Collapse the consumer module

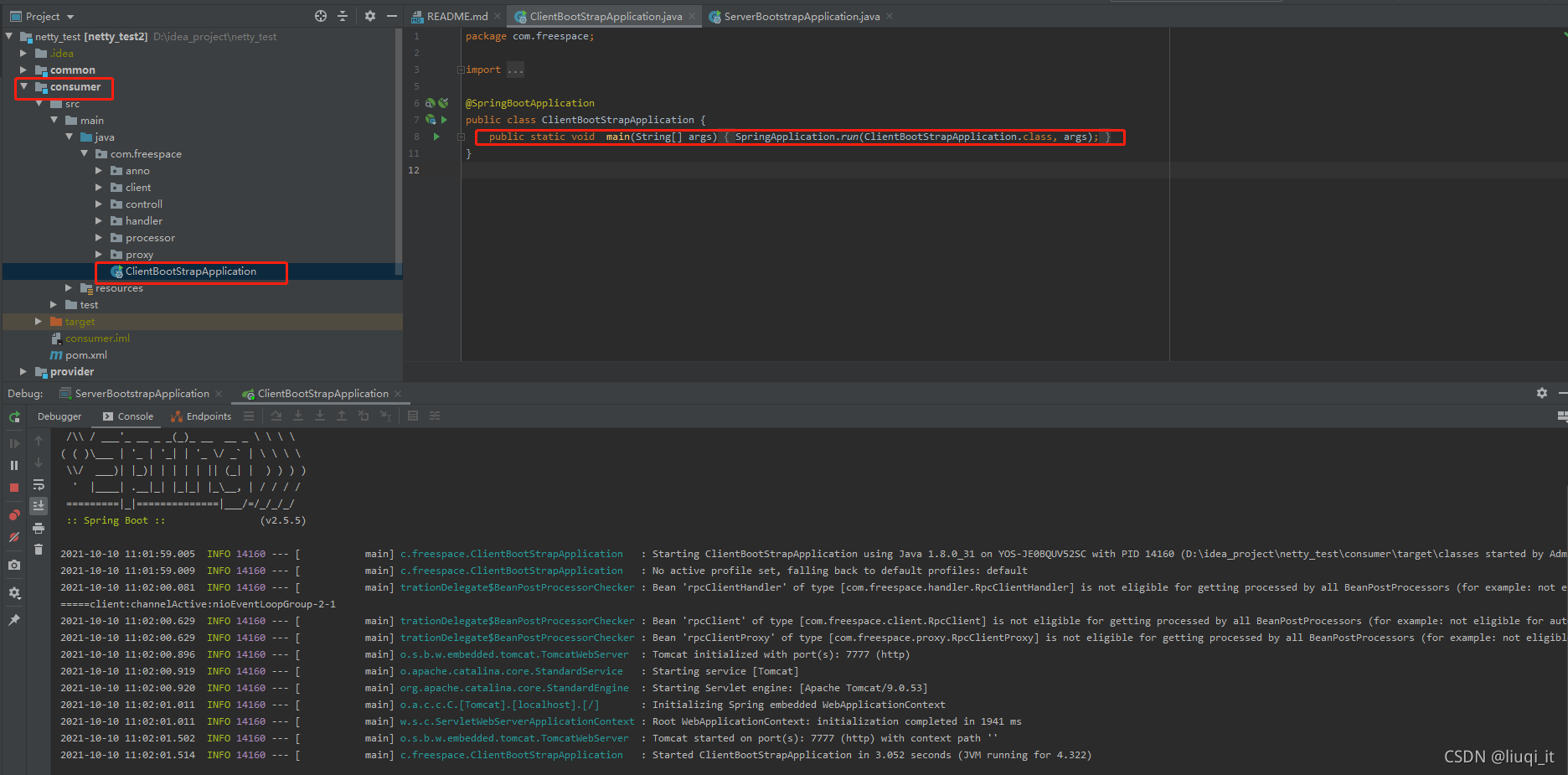coord(23,86)
